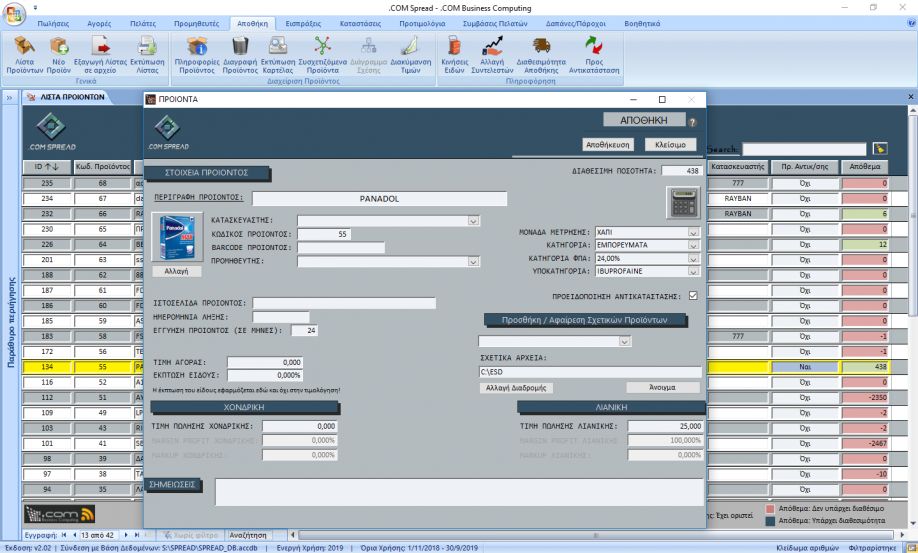Click the help question mark next to ΑΠΟΘΗΚΗ

pyautogui.click(x=692, y=122)
